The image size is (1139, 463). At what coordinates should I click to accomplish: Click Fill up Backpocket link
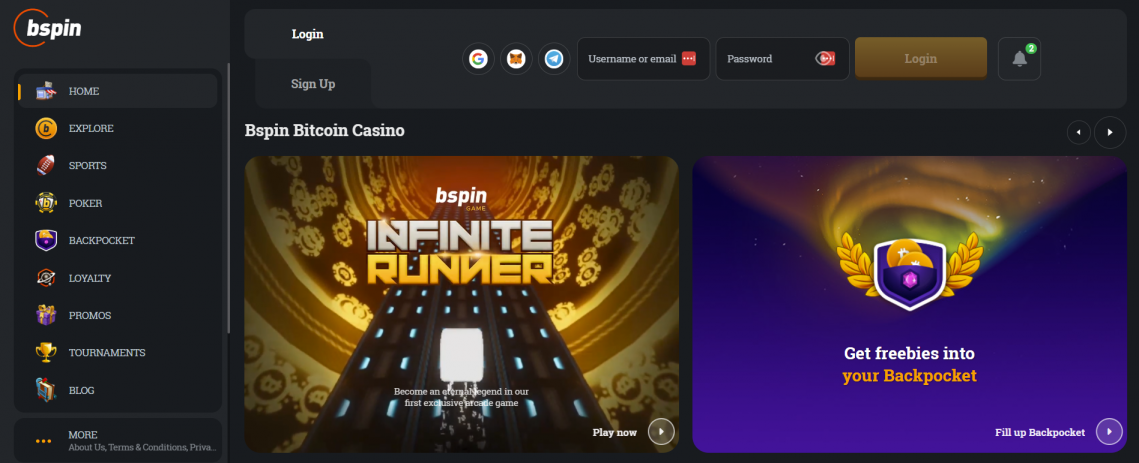(x=1040, y=432)
